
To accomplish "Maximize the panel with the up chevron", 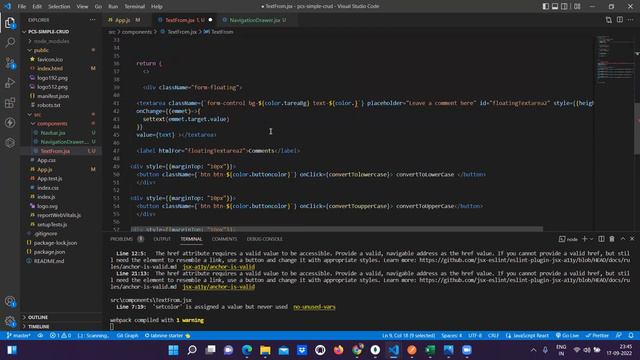I will [x=623, y=239].
